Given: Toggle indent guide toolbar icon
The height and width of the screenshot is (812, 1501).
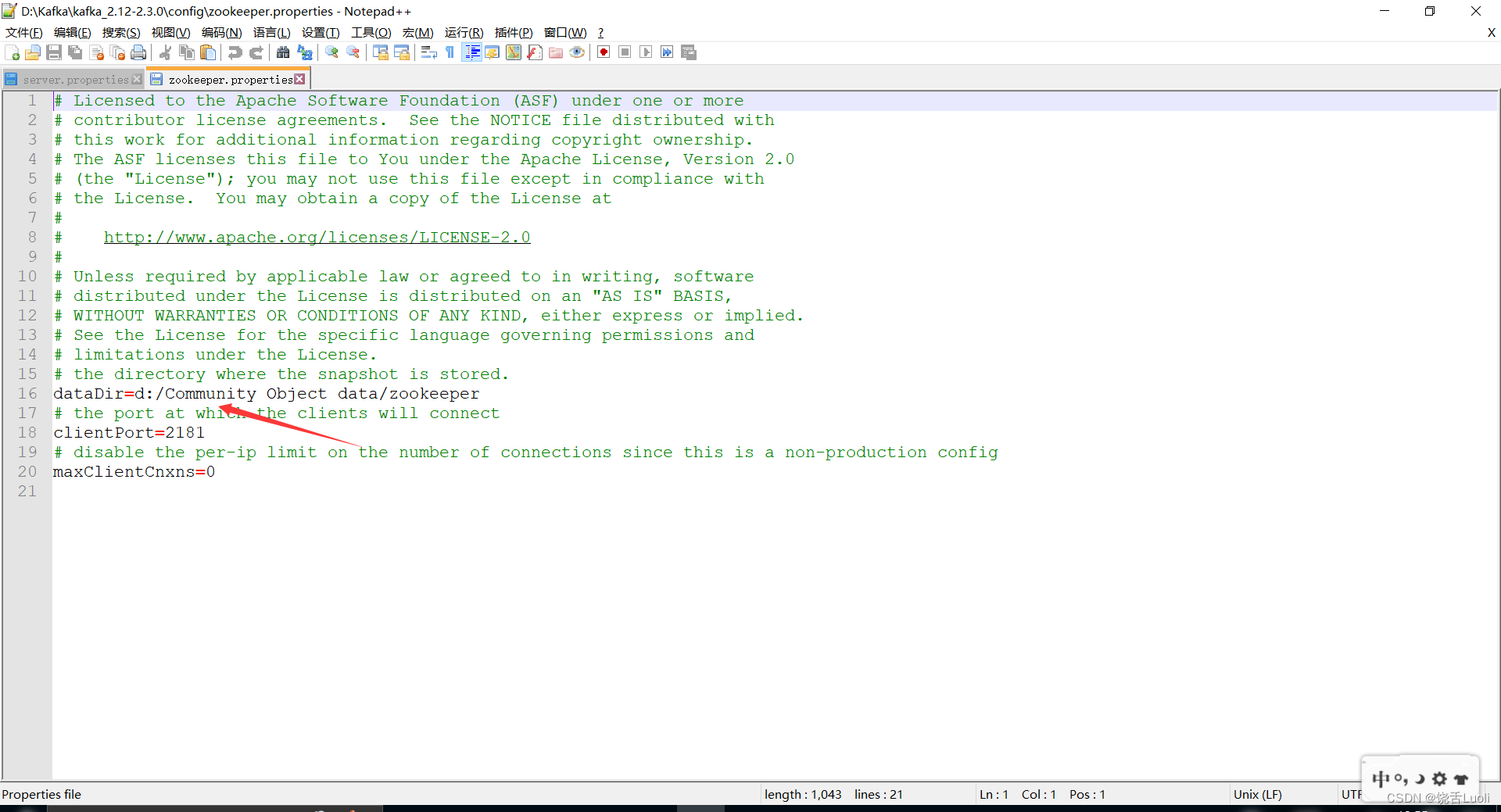Looking at the screenshot, I should point(471,52).
